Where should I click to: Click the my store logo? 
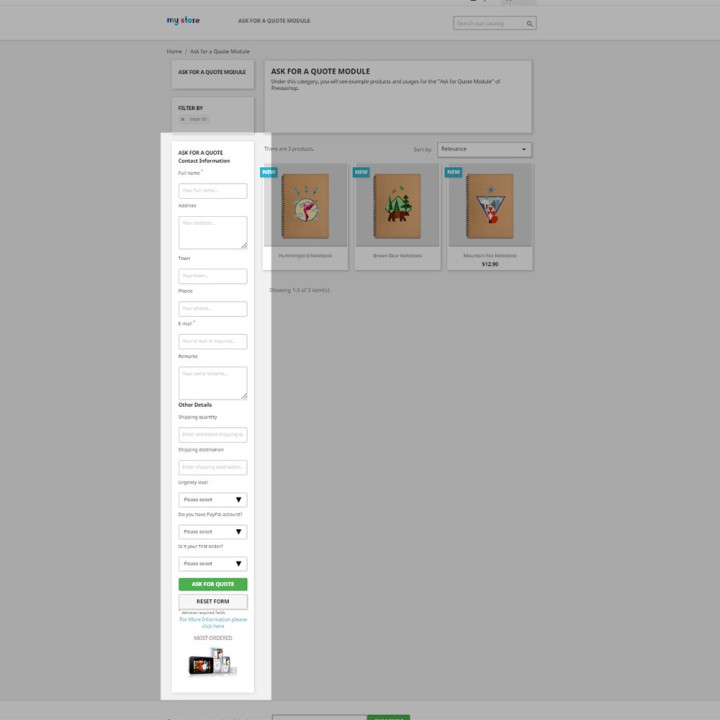click(183, 20)
